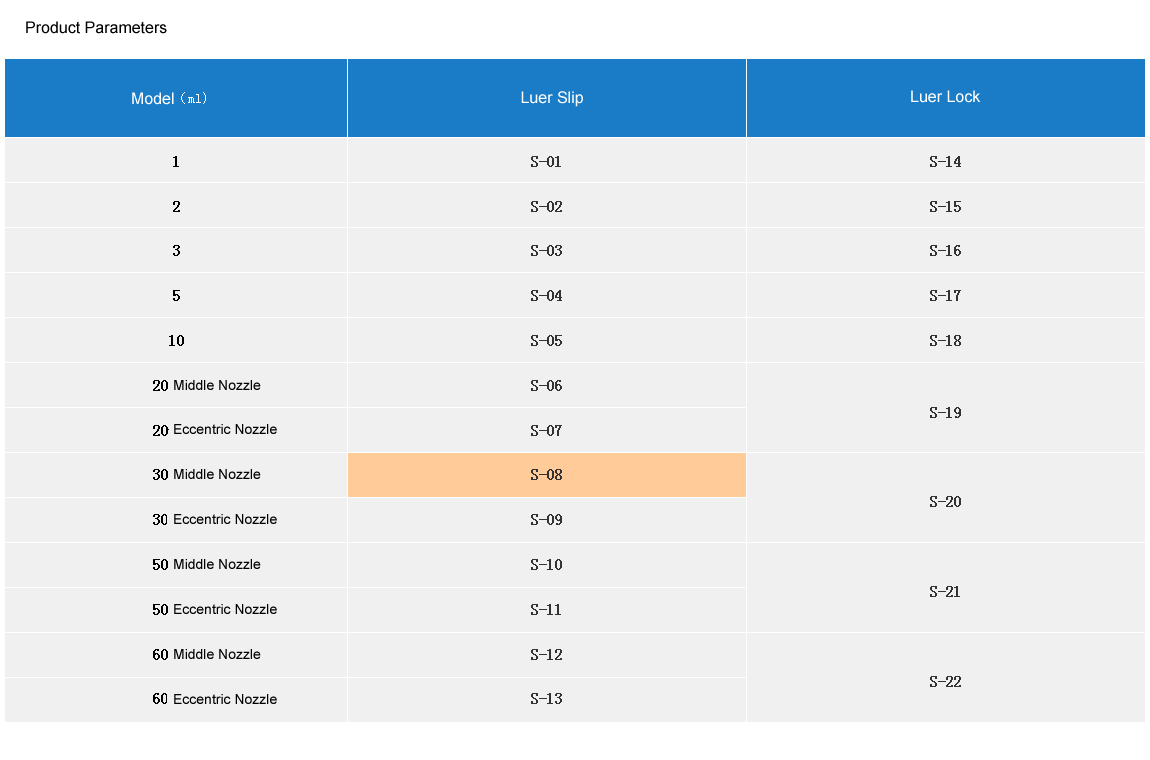
Task: Select the merged S-19 Luer Lock cell
Action: tap(945, 412)
